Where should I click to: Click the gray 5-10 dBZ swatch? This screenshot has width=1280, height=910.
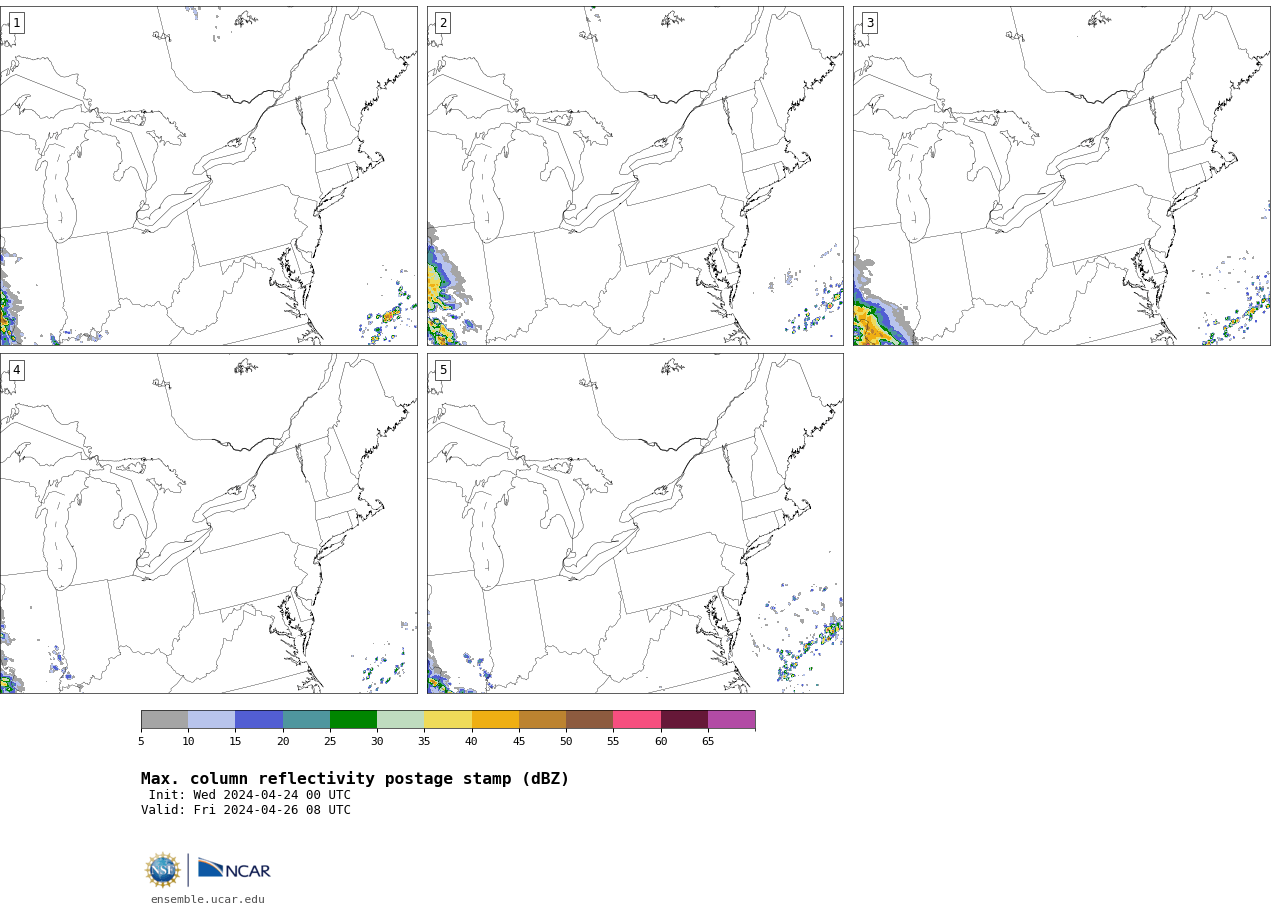click(164, 720)
